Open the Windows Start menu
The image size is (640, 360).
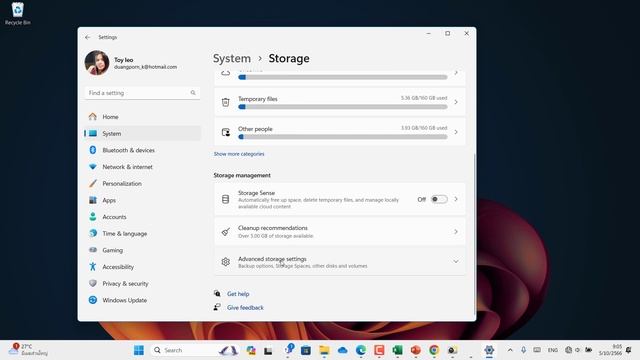(x=139, y=350)
